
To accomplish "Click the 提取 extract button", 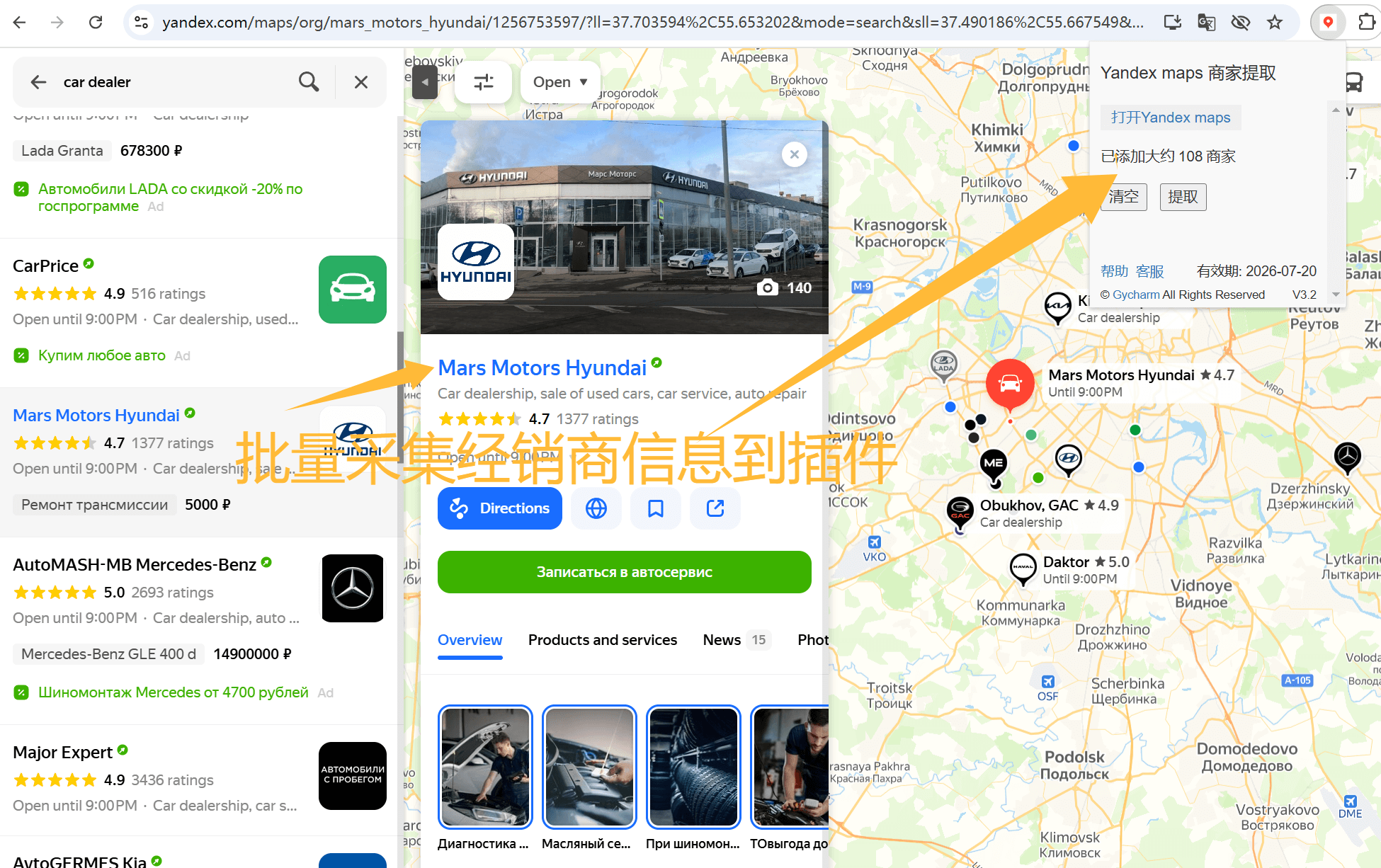I will [x=1183, y=197].
